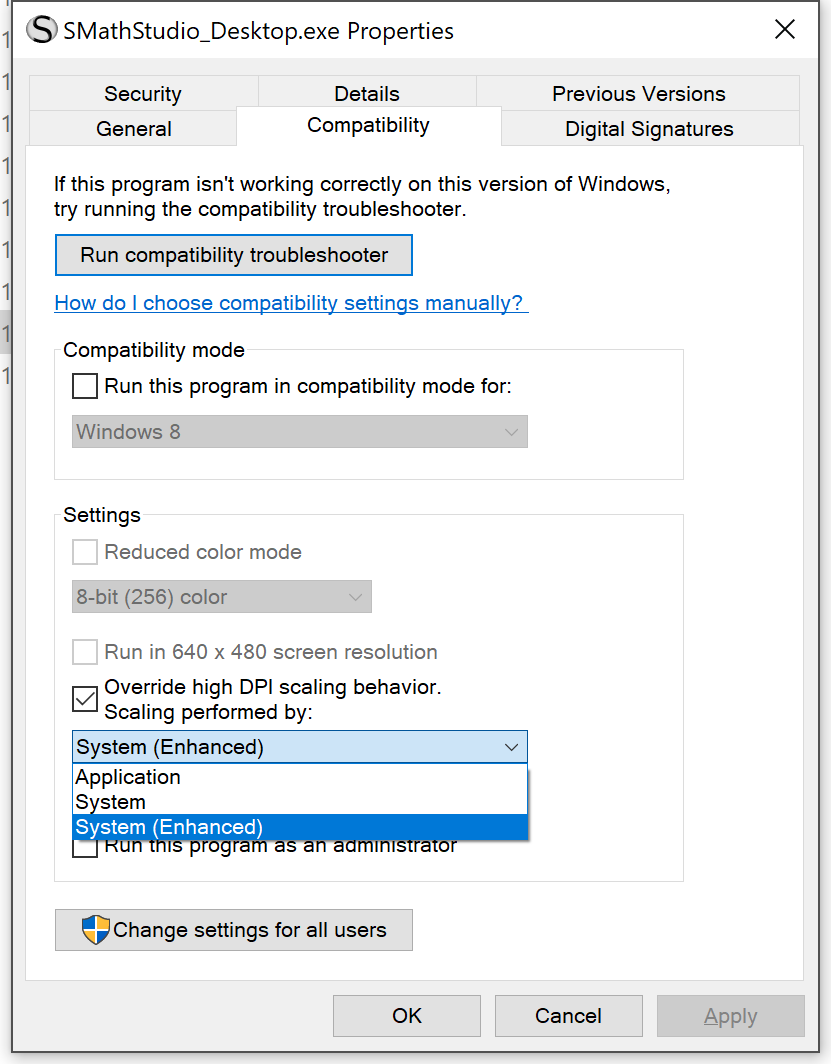The width and height of the screenshot is (831, 1064).
Task: Open the Digital Signatures tab
Action: pyautogui.click(x=649, y=129)
